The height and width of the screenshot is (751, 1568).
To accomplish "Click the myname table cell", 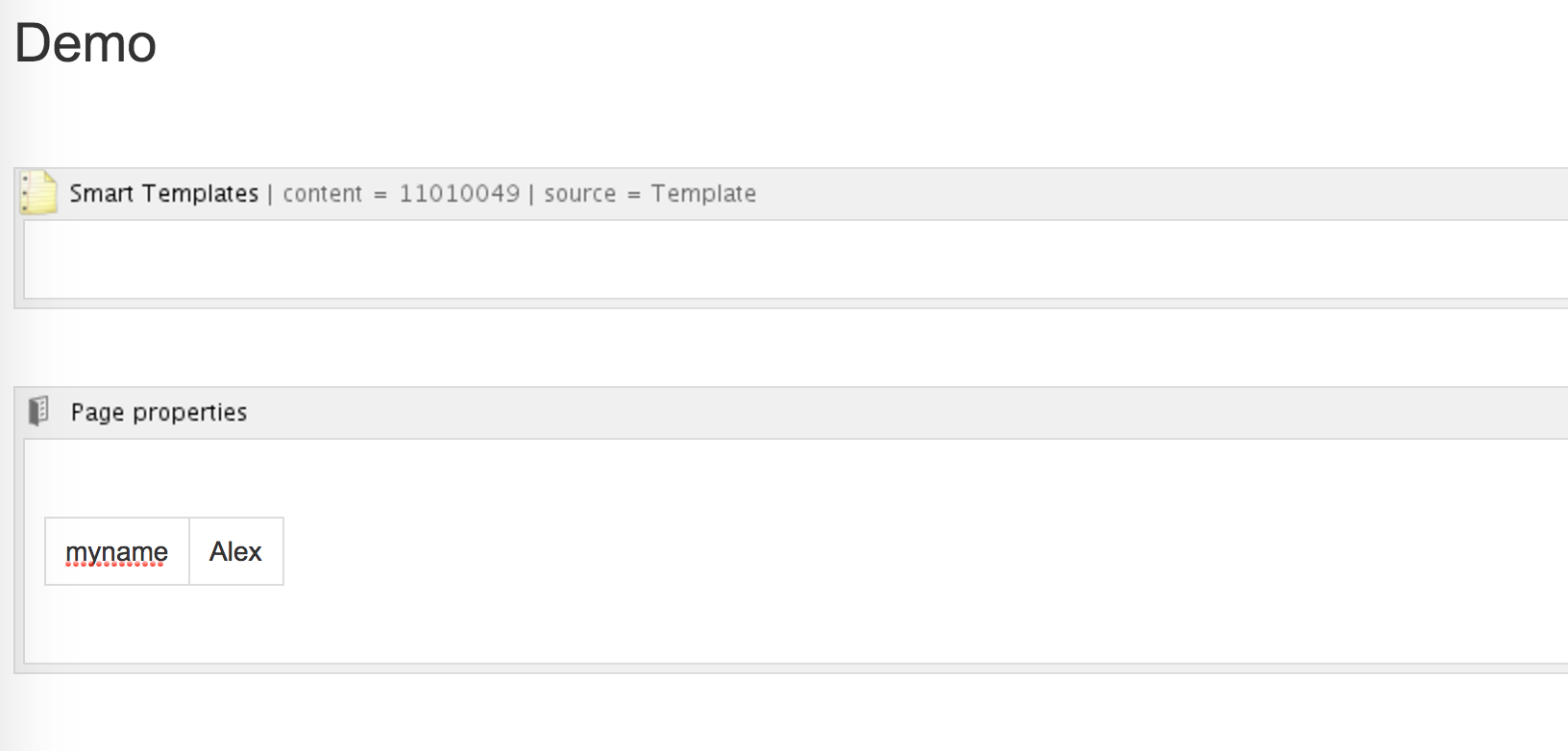I will click(x=117, y=551).
